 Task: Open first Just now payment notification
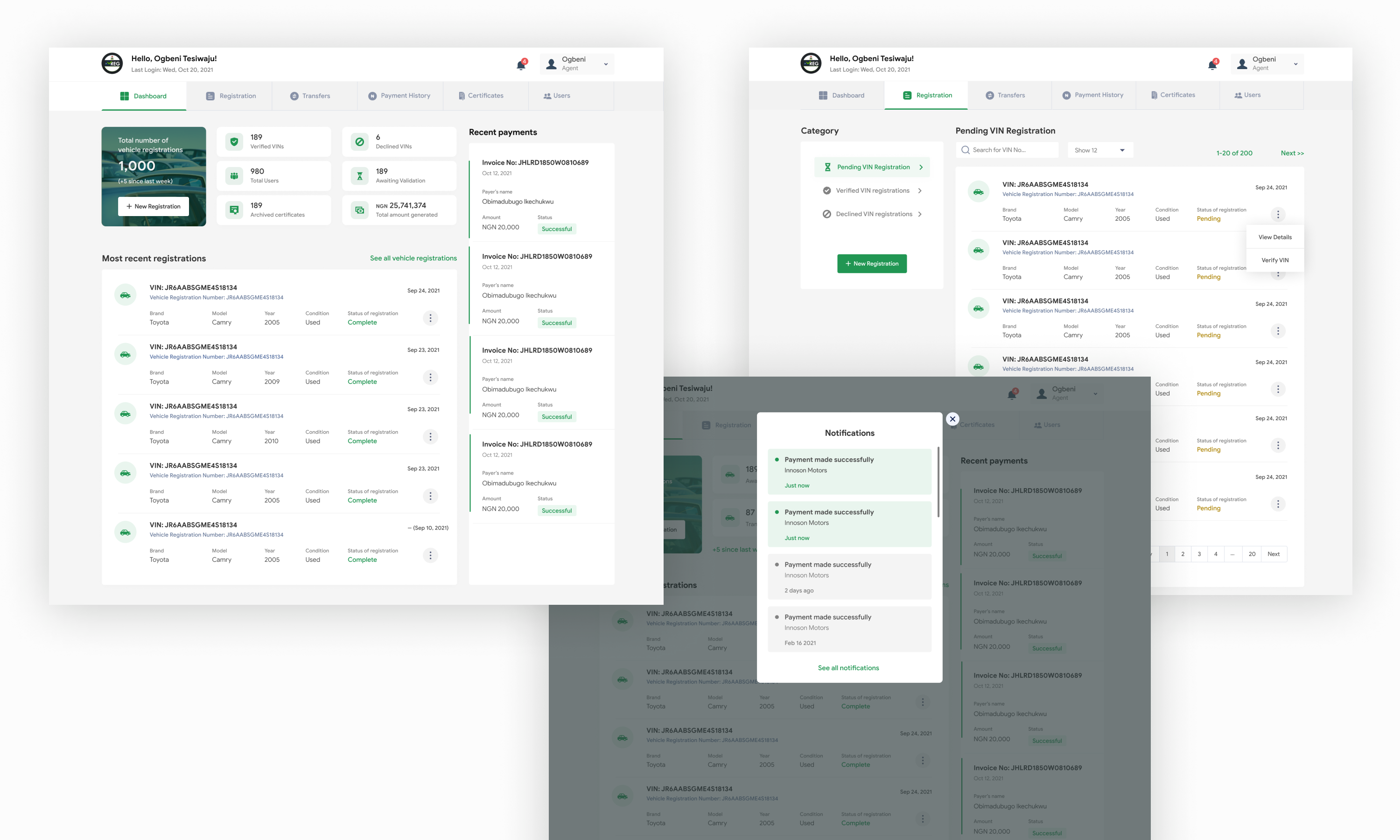(849, 472)
